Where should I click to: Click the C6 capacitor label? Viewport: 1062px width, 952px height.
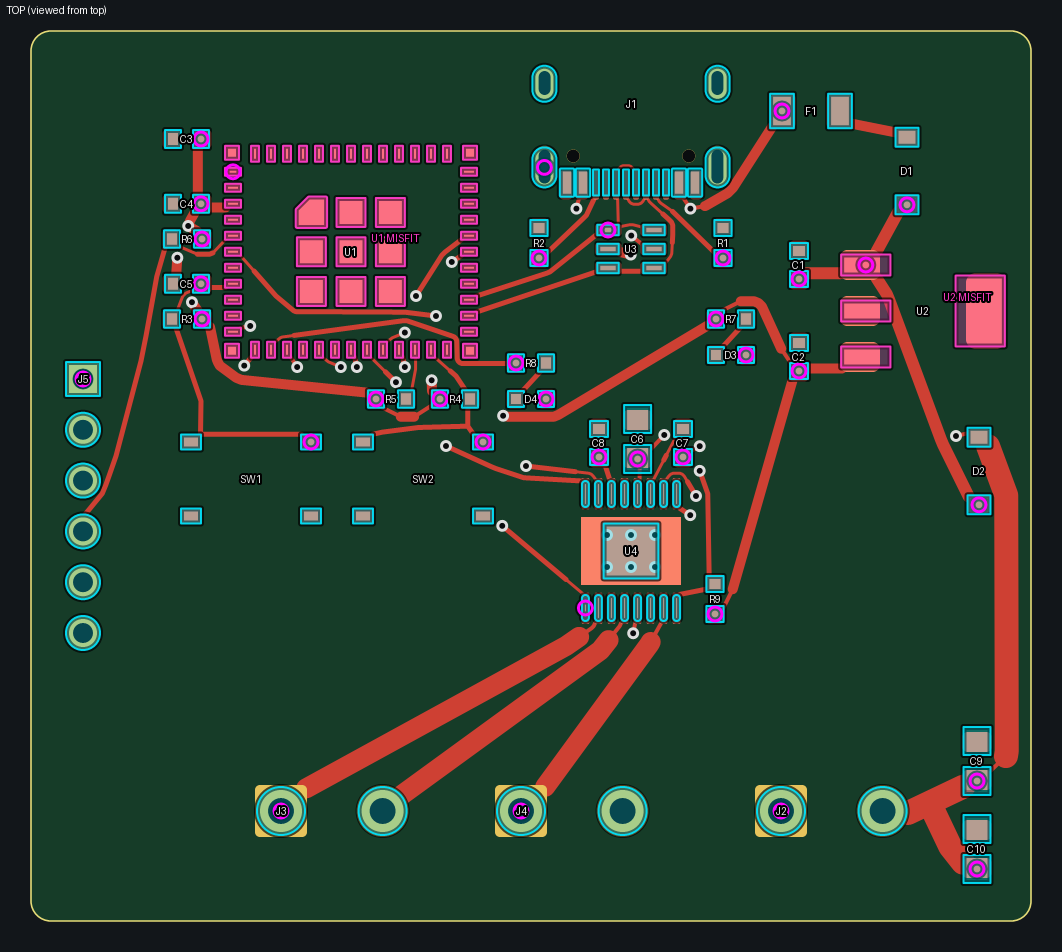[637, 439]
